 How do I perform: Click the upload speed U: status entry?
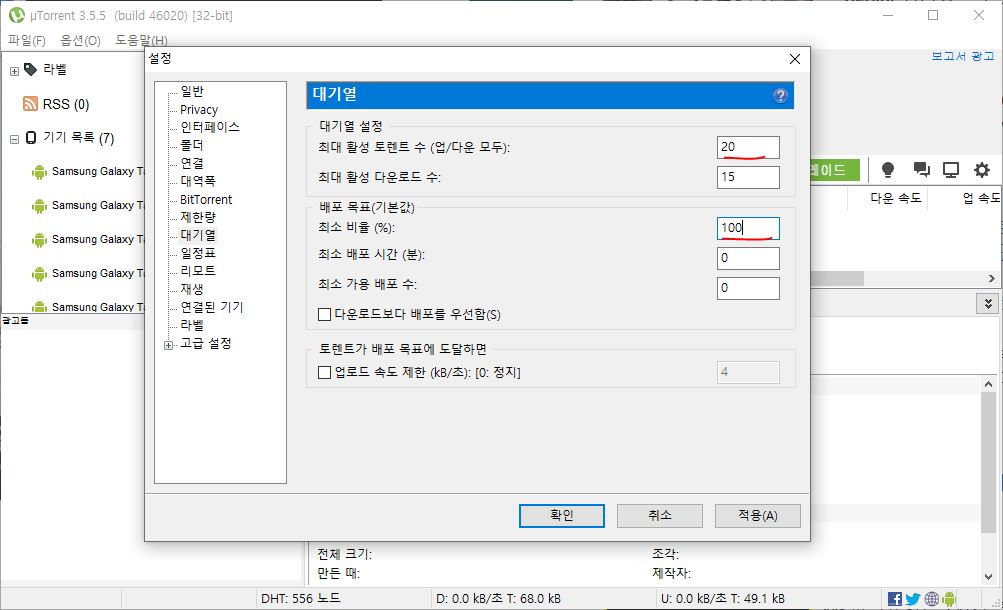723,599
